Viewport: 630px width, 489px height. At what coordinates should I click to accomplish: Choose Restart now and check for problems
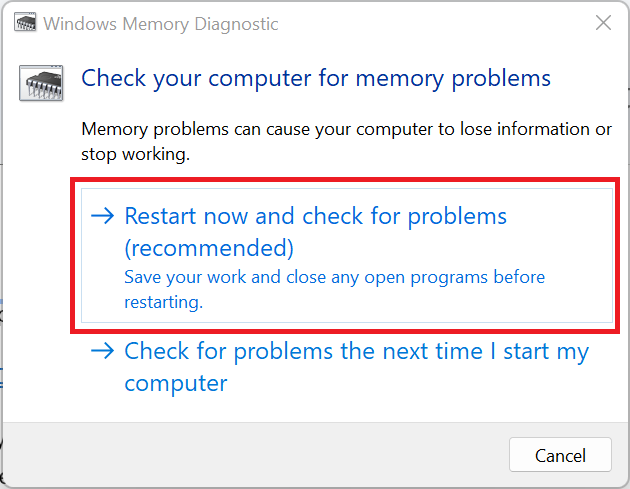click(x=315, y=217)
